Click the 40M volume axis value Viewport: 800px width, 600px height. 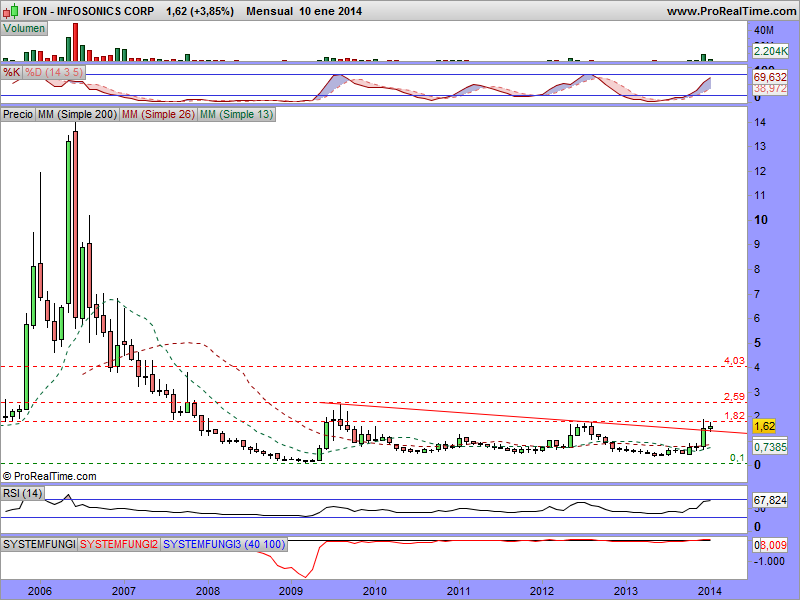[x=764, y=31]
